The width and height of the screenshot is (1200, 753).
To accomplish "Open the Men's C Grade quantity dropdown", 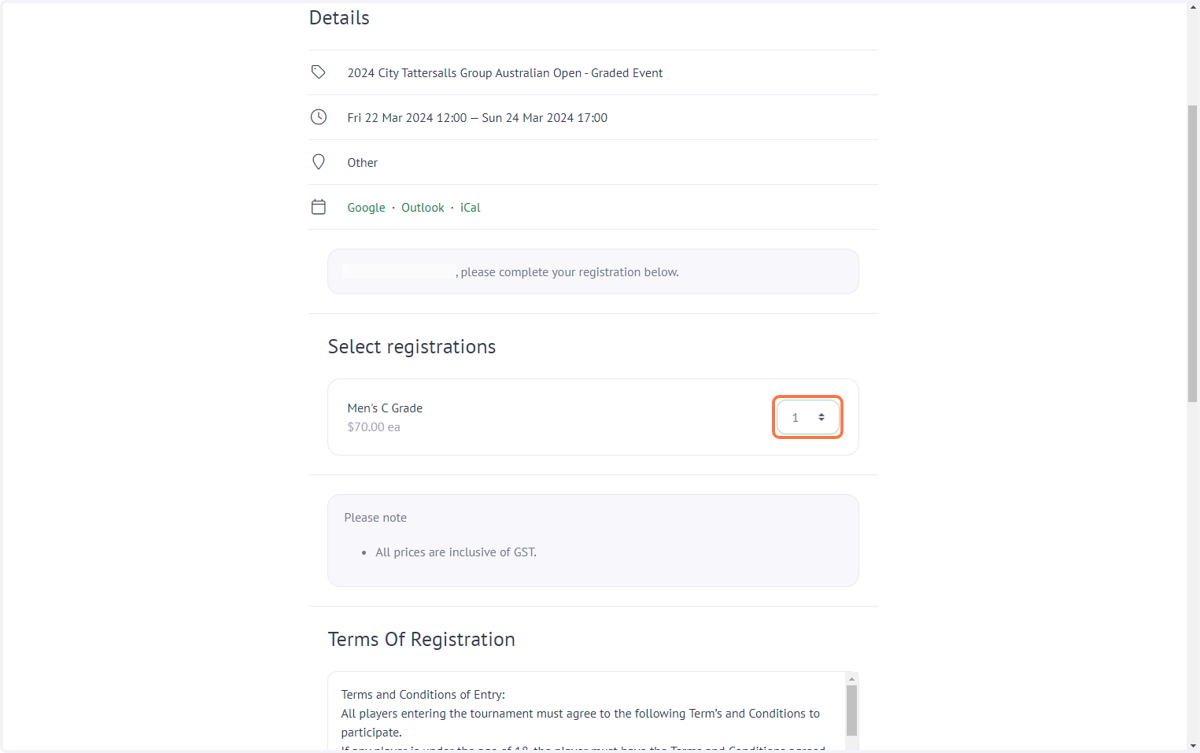I will pos(808,417).
